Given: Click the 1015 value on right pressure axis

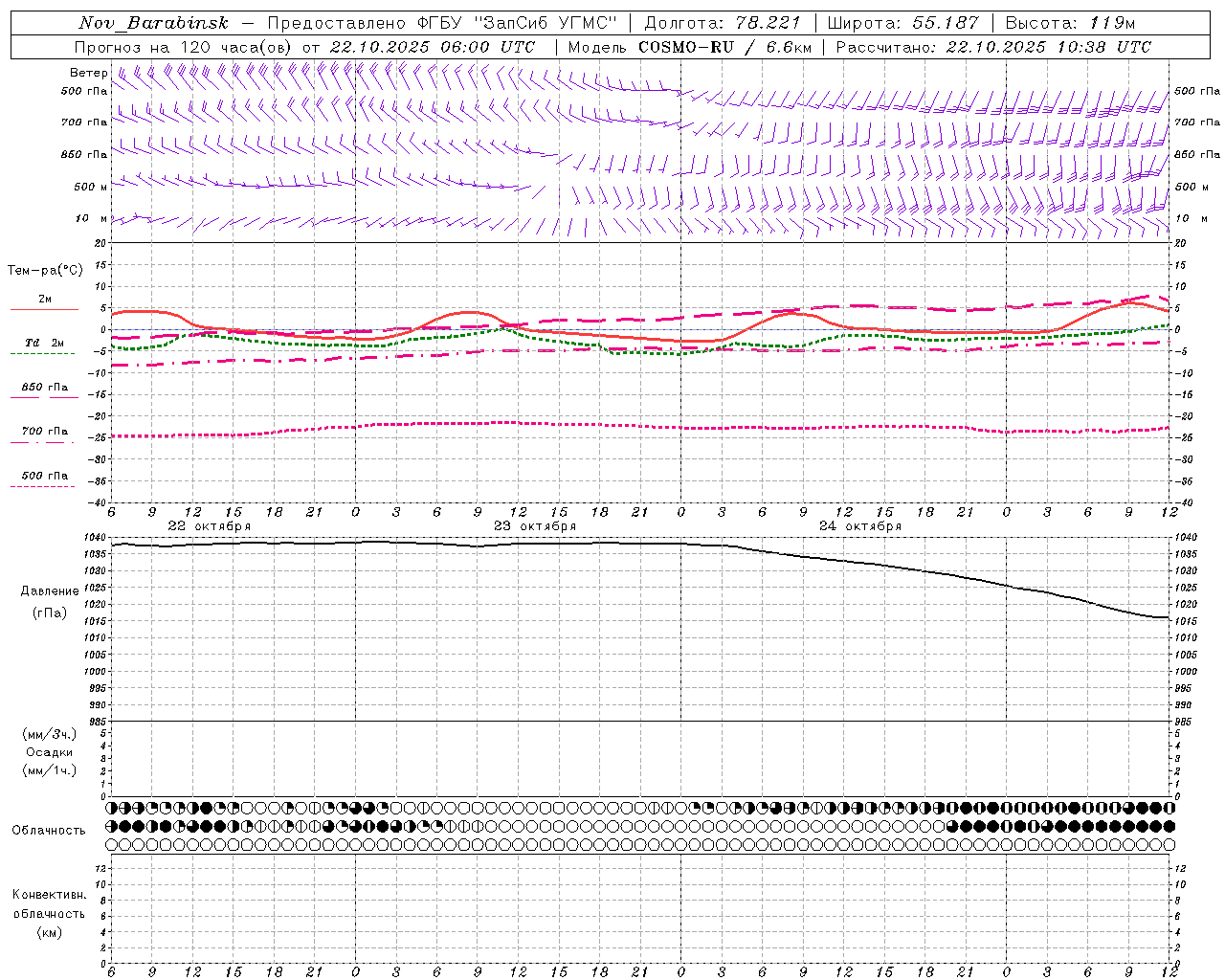Looking at the screenshot, I should (1185, 622).
